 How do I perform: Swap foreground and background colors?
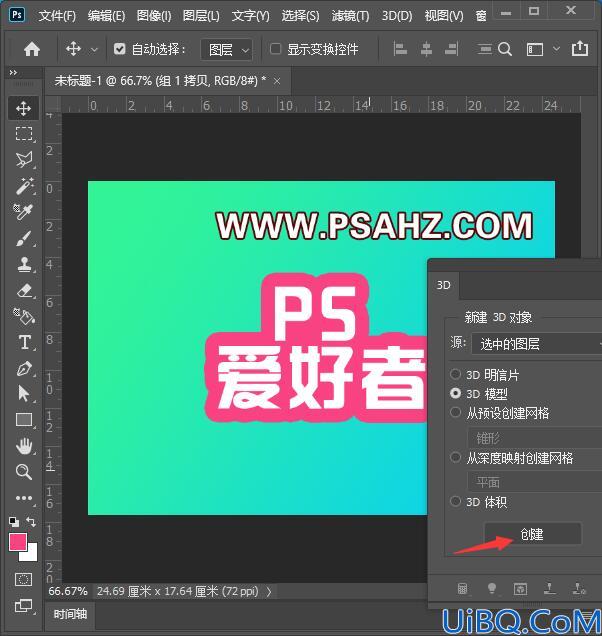(x=31, y=521)
